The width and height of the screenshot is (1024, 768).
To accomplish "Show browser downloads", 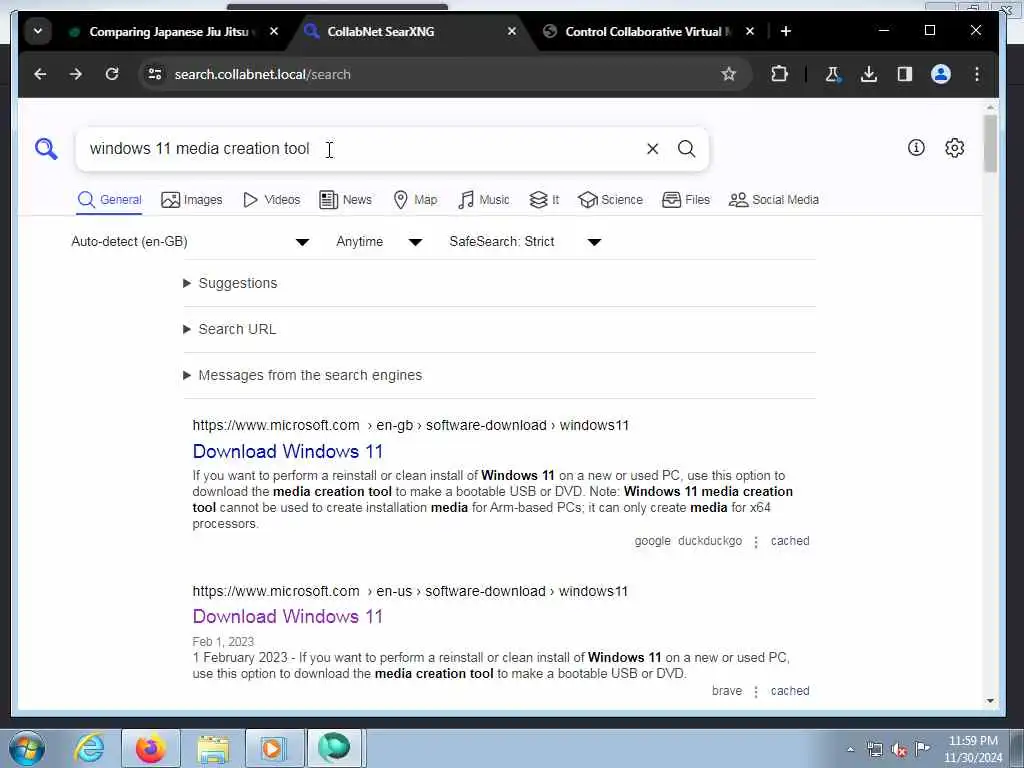I will (869, 74).
